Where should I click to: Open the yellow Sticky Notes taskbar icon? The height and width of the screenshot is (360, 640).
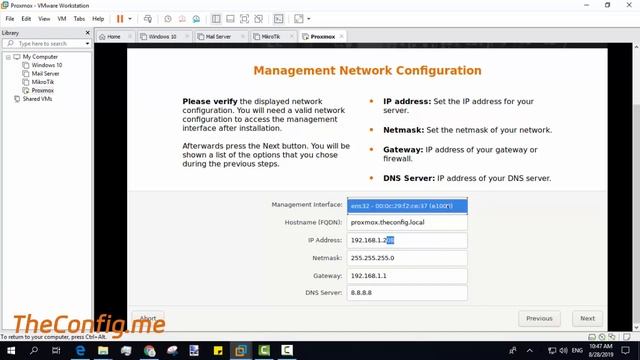pyautogui.click(x=218, y=351)
